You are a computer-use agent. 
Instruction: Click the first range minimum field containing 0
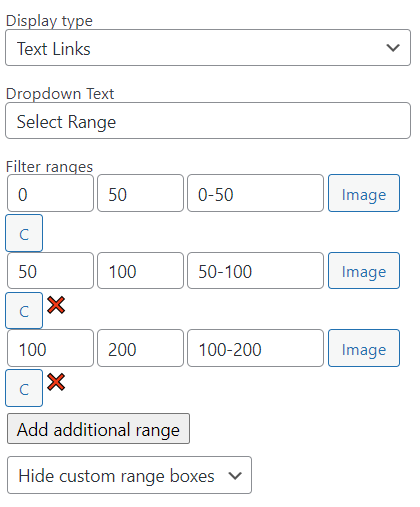(50, 193)
